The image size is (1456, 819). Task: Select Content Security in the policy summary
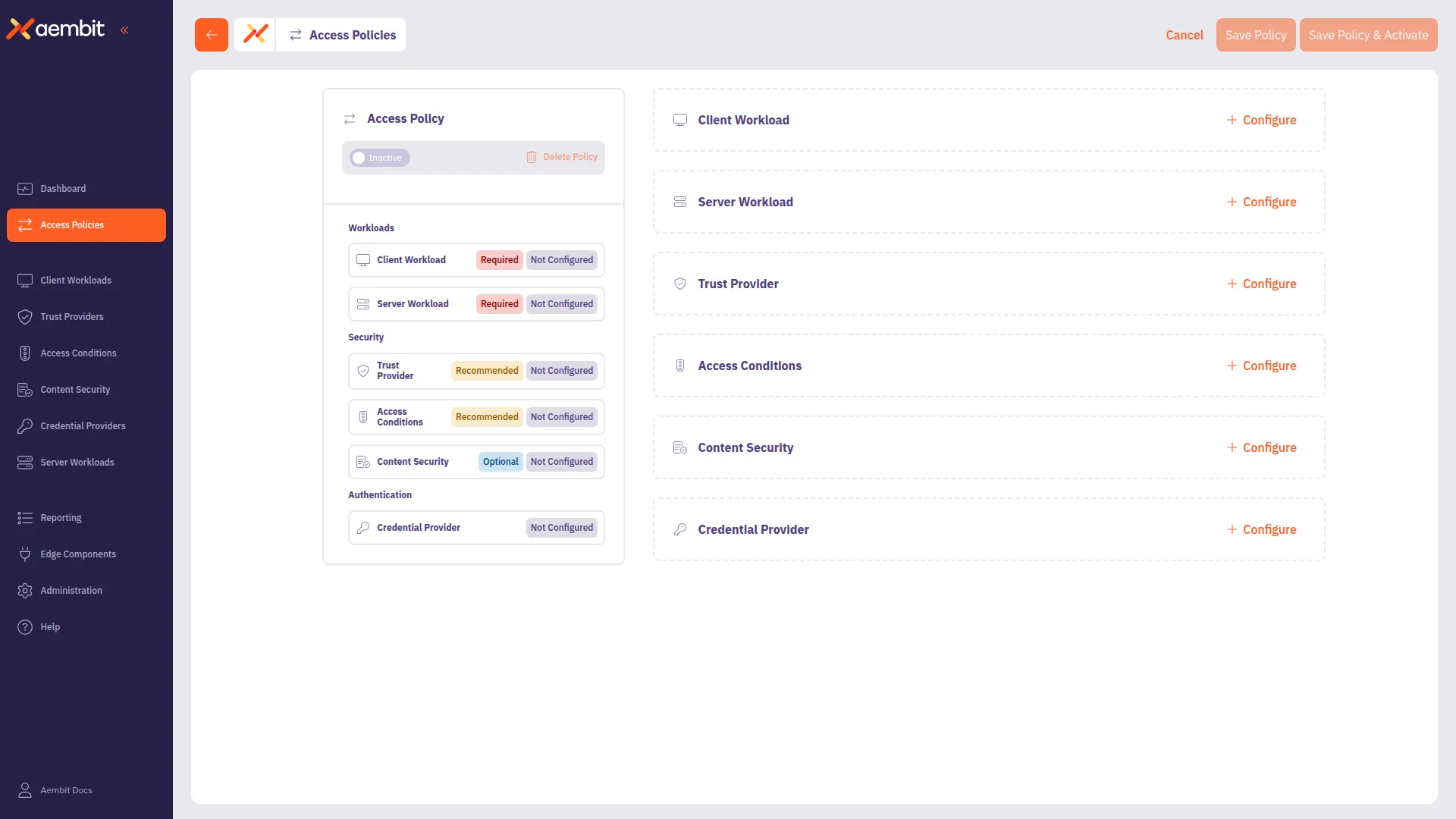pos(476,462)
